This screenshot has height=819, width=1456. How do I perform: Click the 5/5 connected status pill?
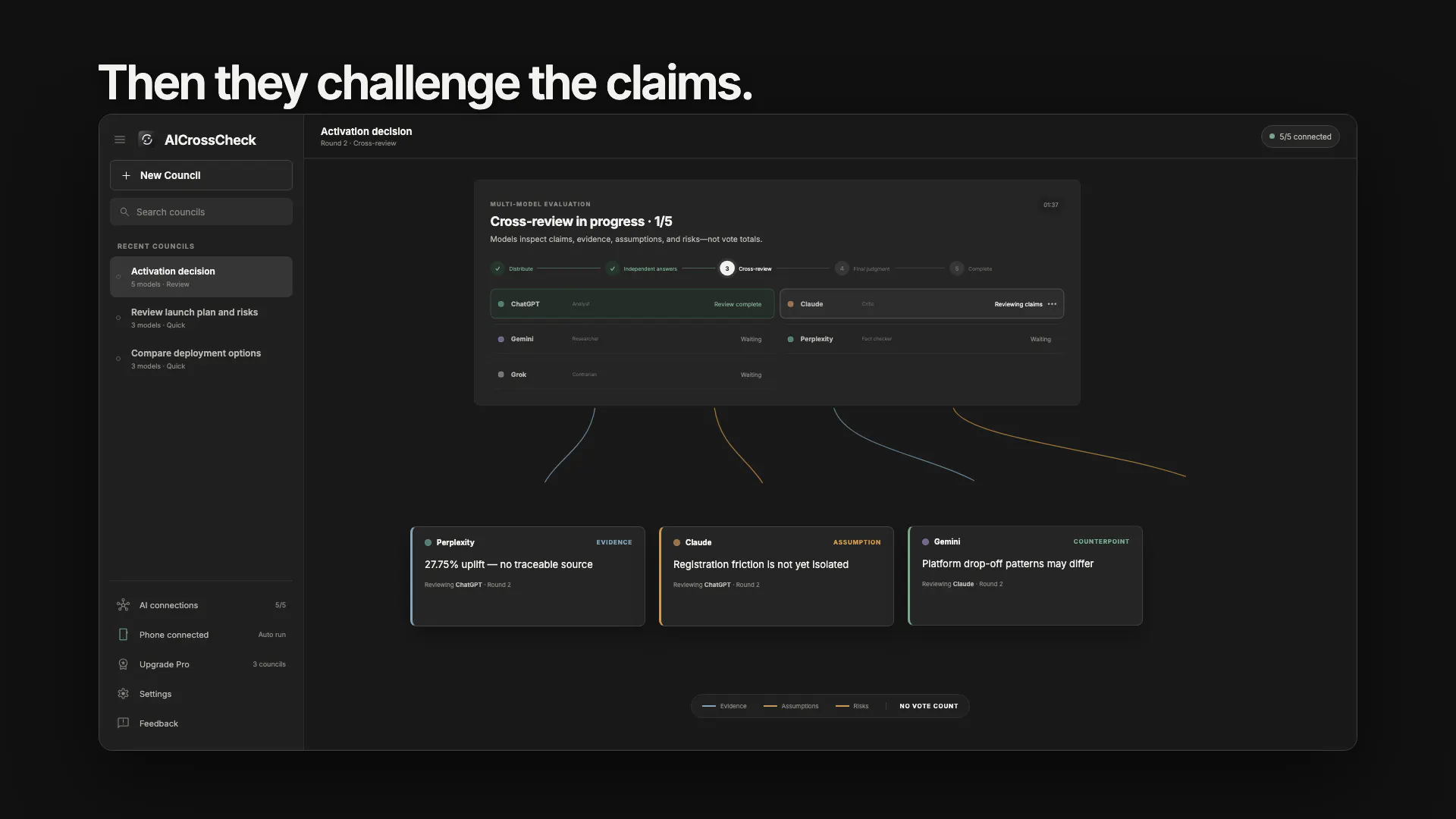click(1300, 136)
